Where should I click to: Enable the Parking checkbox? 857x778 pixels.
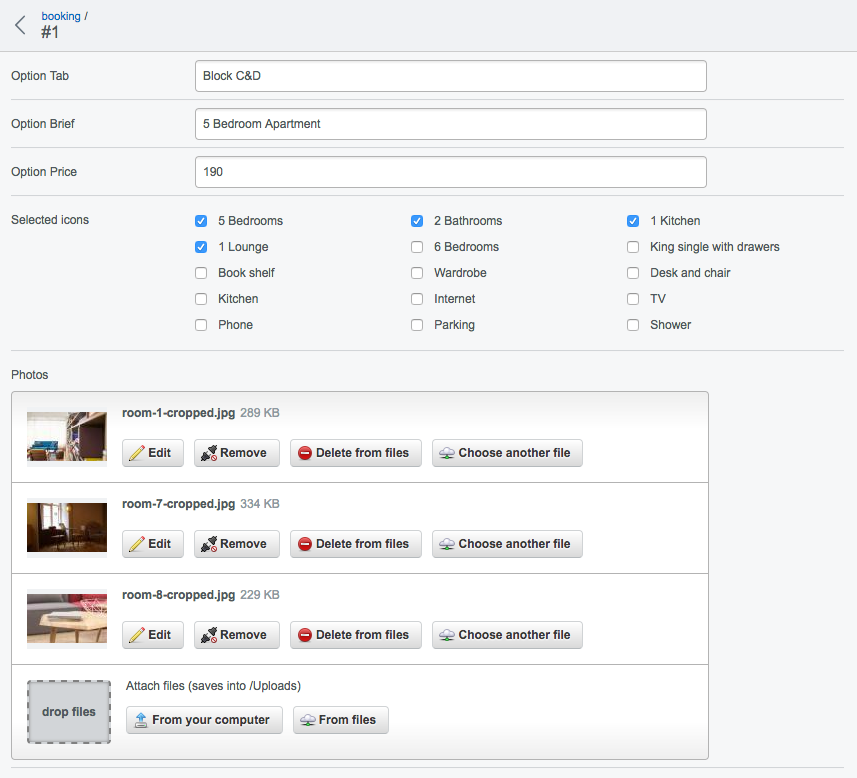[417, 325]
